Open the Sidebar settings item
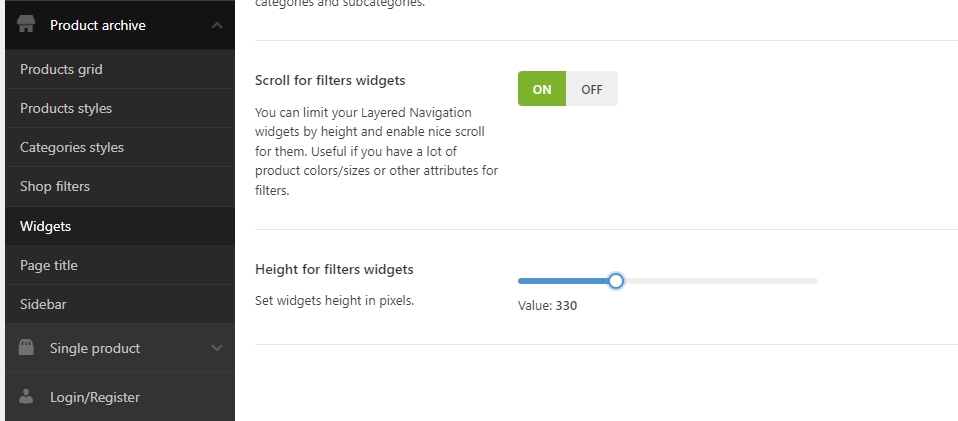The image size is (958, 421). [x=43, y=304]
